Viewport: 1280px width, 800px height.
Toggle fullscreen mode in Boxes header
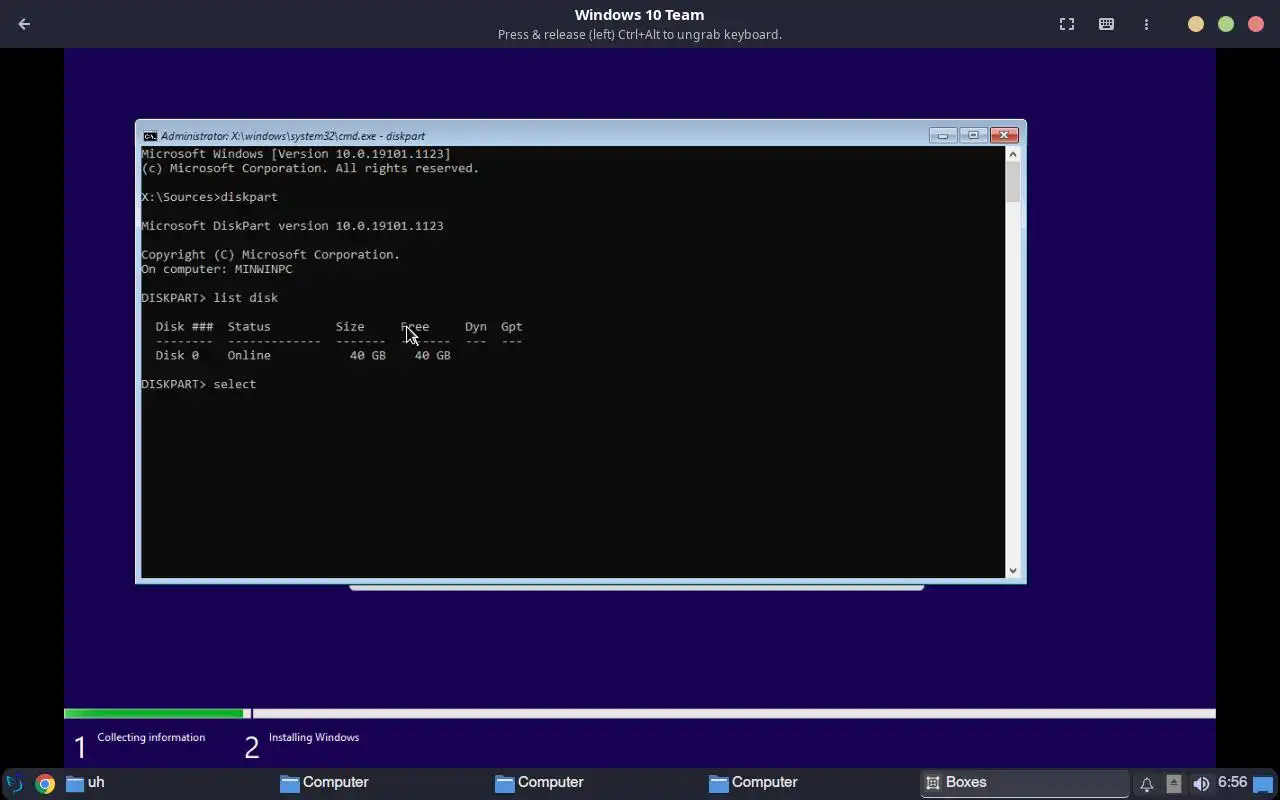(1067, 24)
